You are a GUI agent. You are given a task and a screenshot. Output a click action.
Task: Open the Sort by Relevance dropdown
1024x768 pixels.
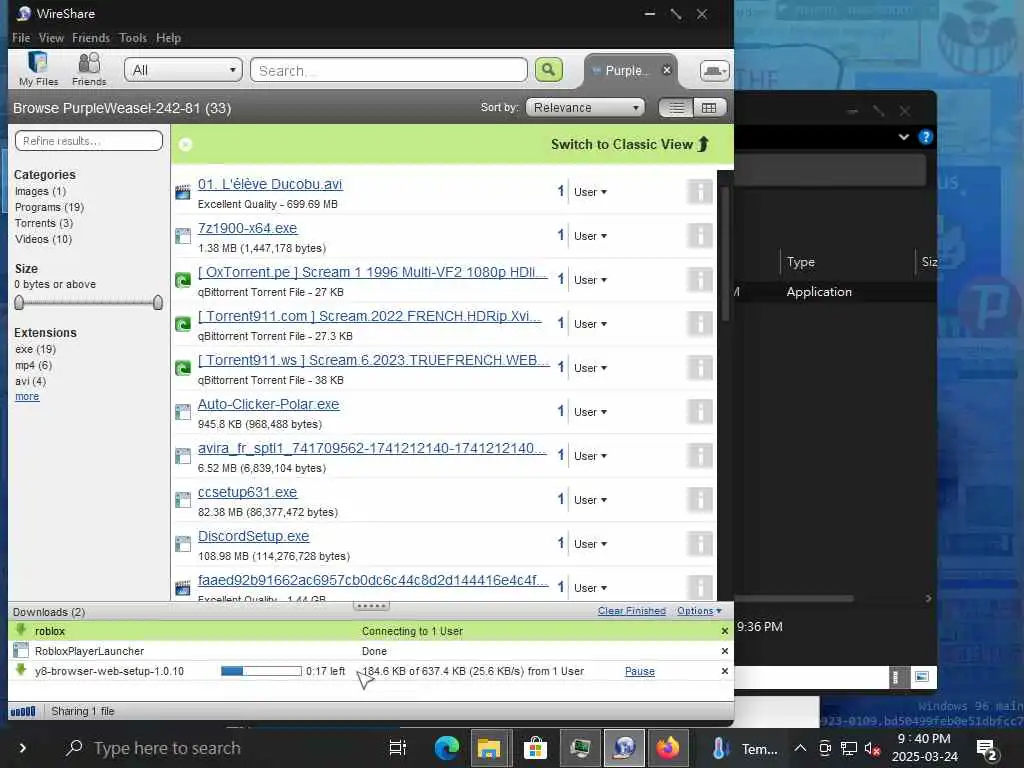coord(585,108)
